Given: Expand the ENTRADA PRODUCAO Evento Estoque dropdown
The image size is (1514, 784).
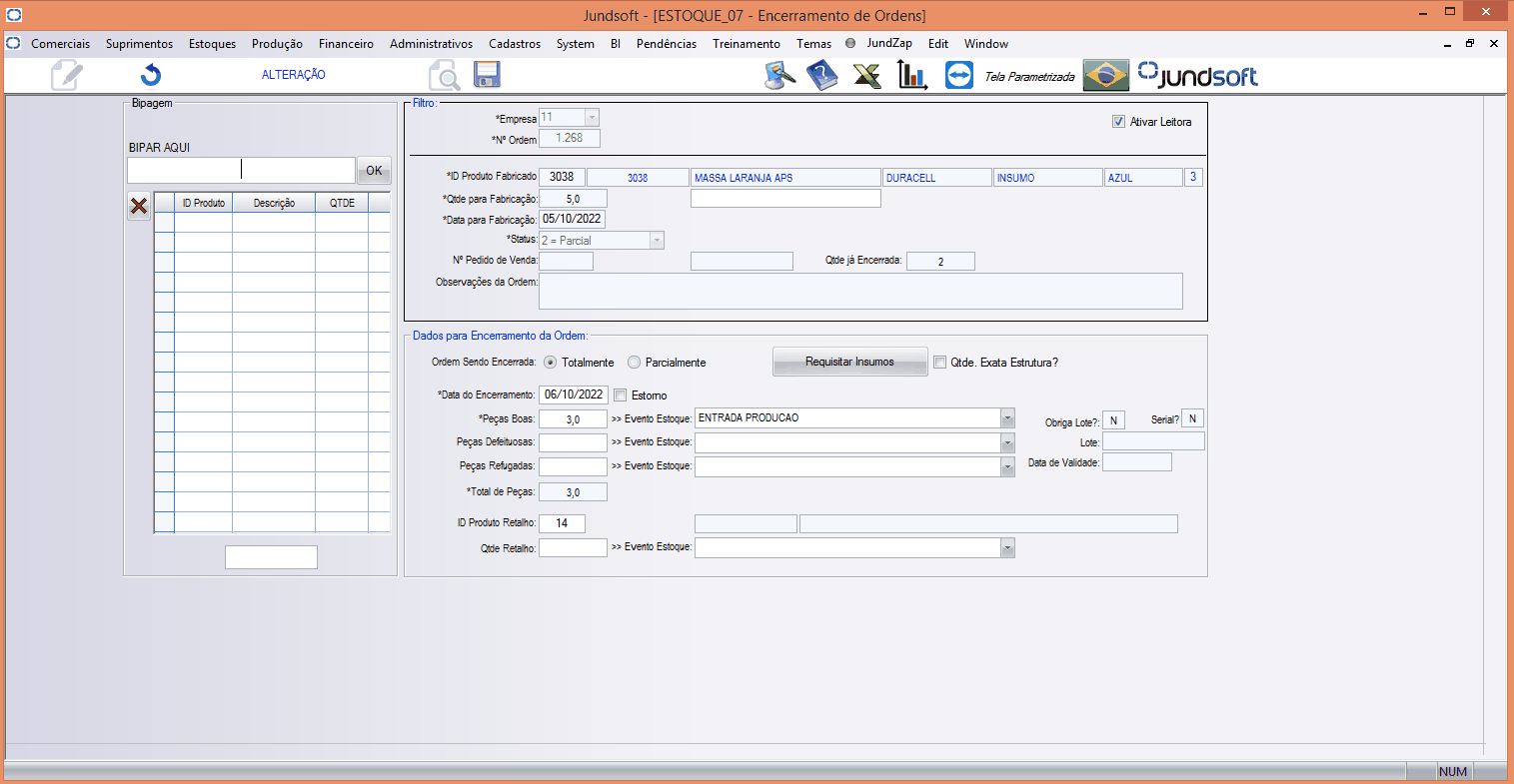Looking at the screenshot, I should 1007,418.
